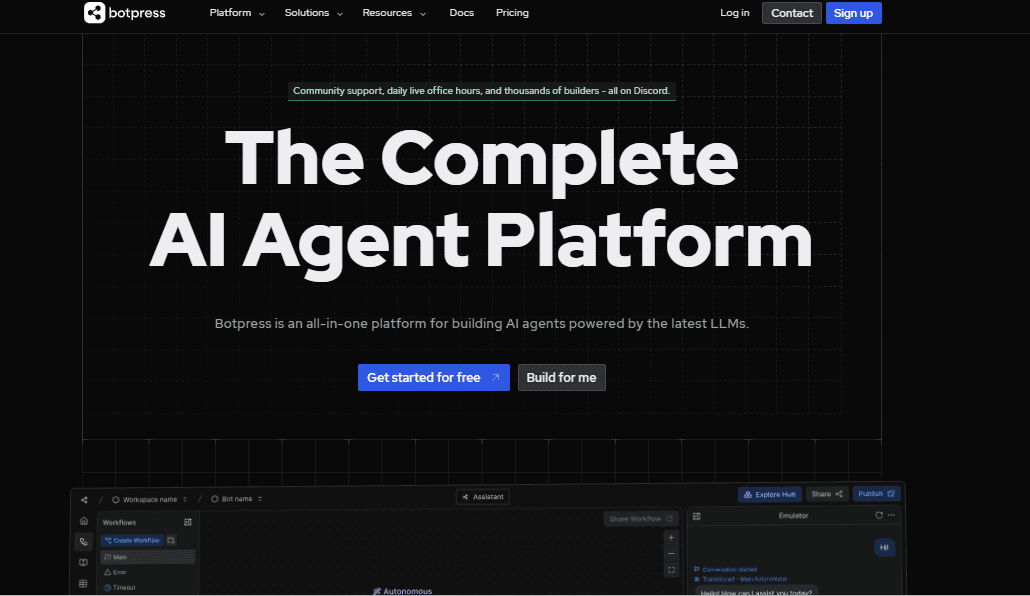Click the Sign up button

[853, 13]
